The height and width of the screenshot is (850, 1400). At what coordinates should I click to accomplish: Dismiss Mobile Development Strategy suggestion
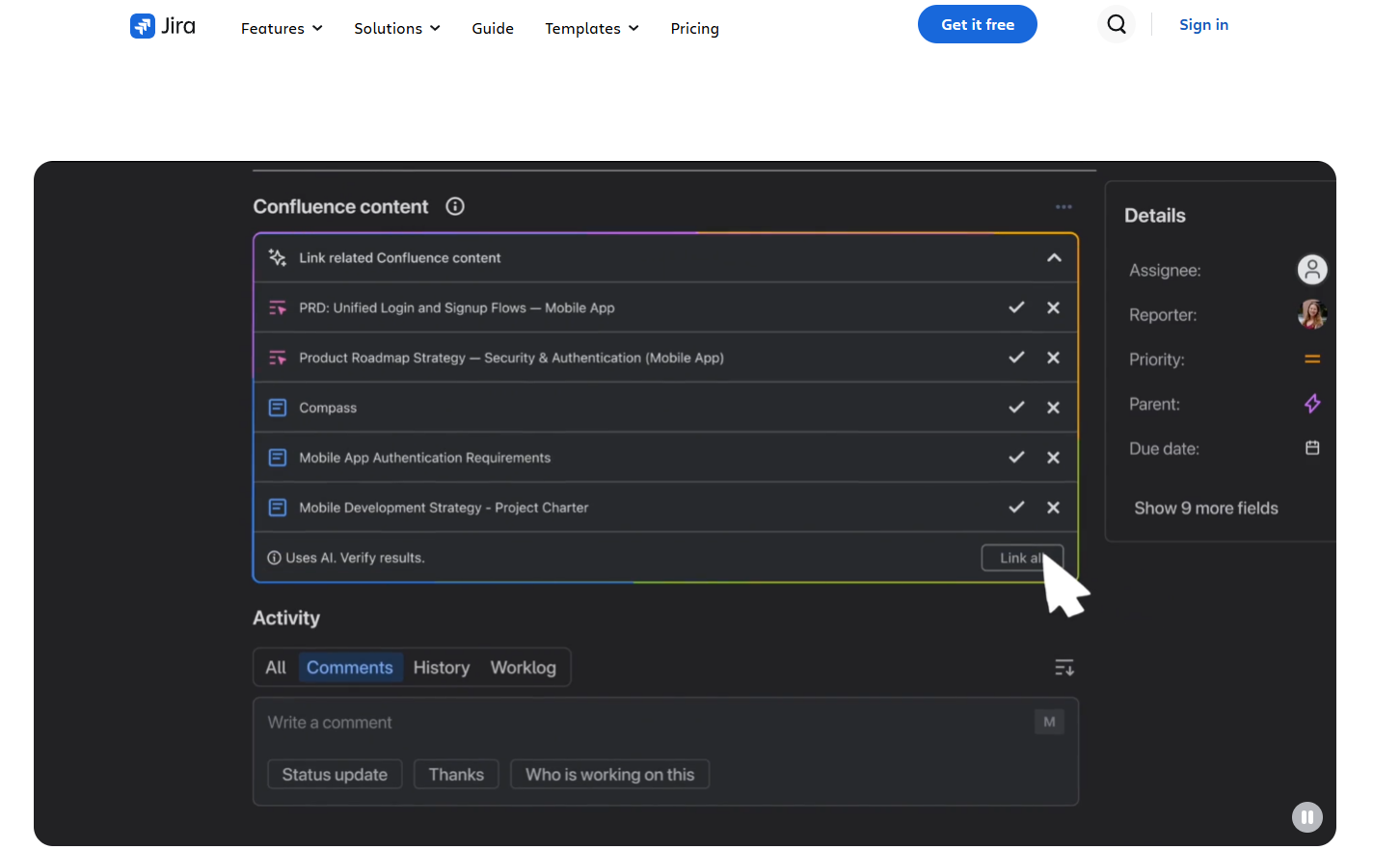(1053, 507)
